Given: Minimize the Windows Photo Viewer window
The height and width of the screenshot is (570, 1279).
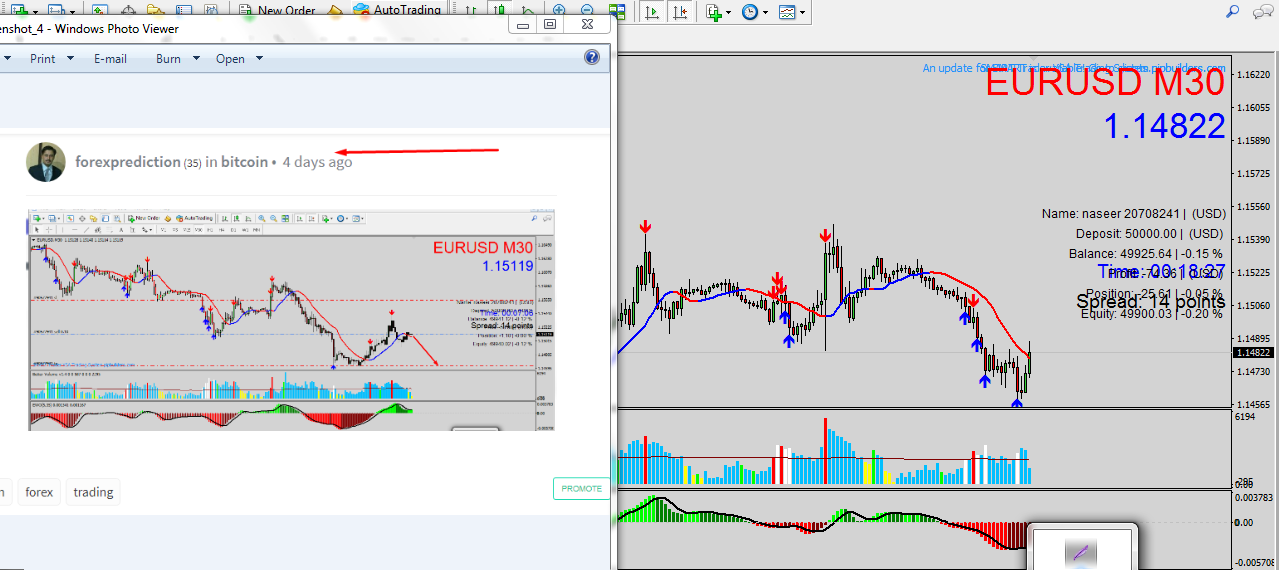Looking at the screenshot, I should (522, 24).
